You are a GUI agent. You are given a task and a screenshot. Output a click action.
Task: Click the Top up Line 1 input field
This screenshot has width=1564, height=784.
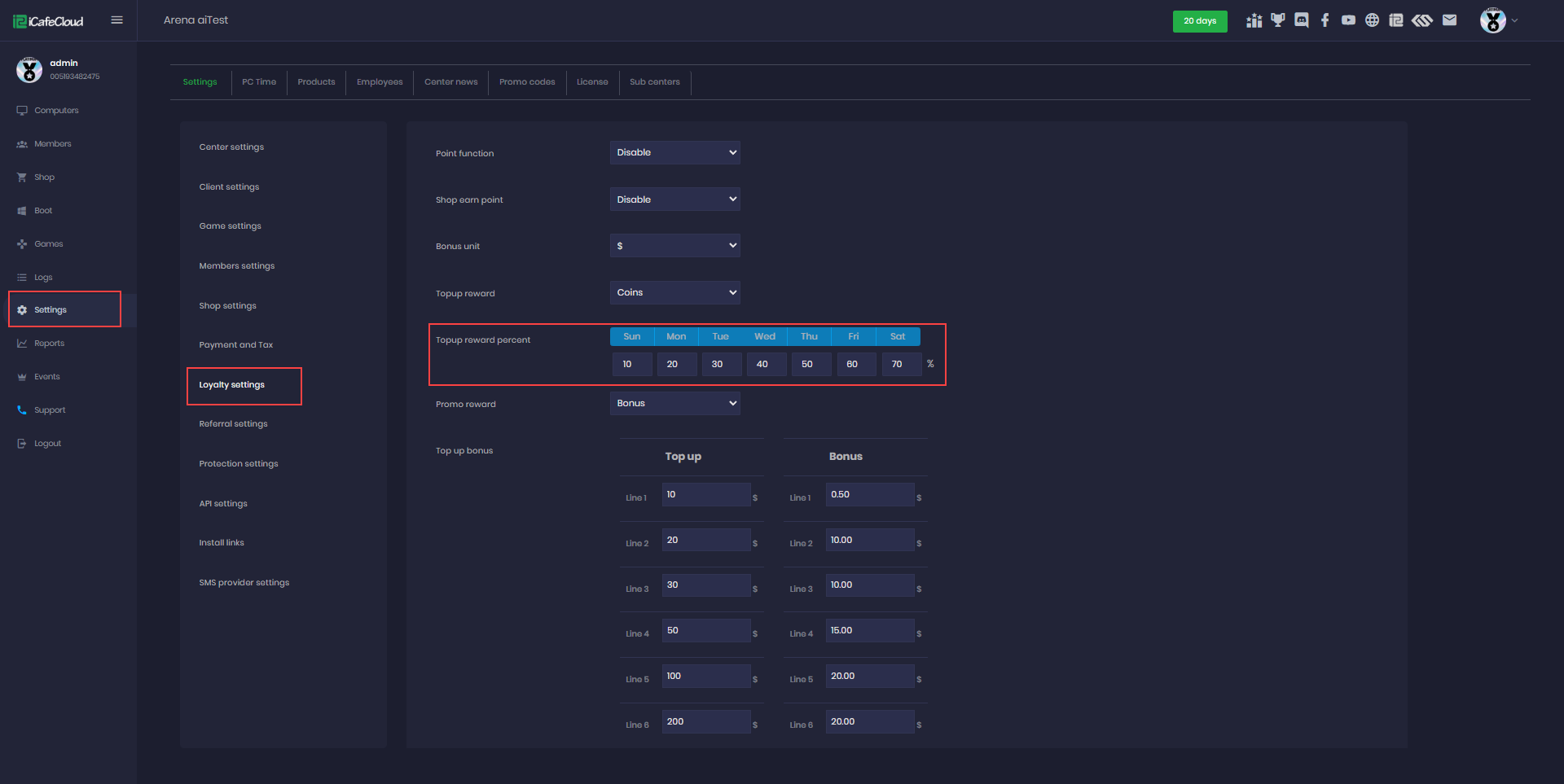pyautogui.click(x=705, y=495)
